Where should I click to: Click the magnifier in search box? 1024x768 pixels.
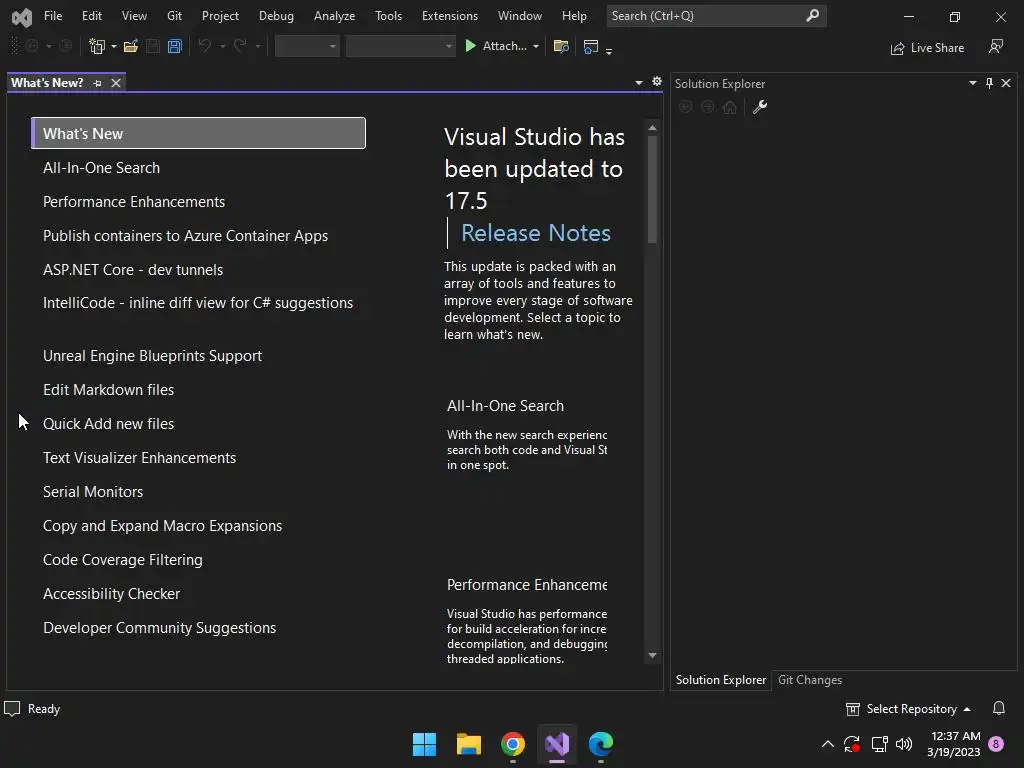(x=812, y=15)
